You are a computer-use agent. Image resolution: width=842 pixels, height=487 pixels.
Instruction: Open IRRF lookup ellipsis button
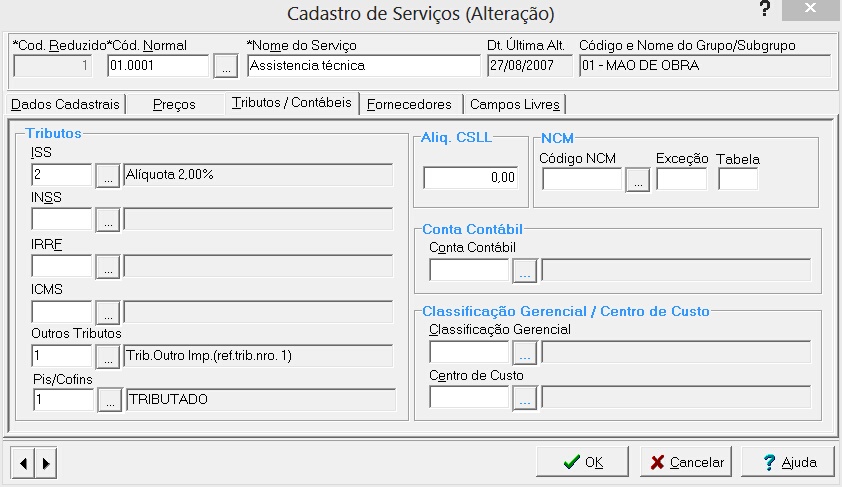(x=107, y=266)
